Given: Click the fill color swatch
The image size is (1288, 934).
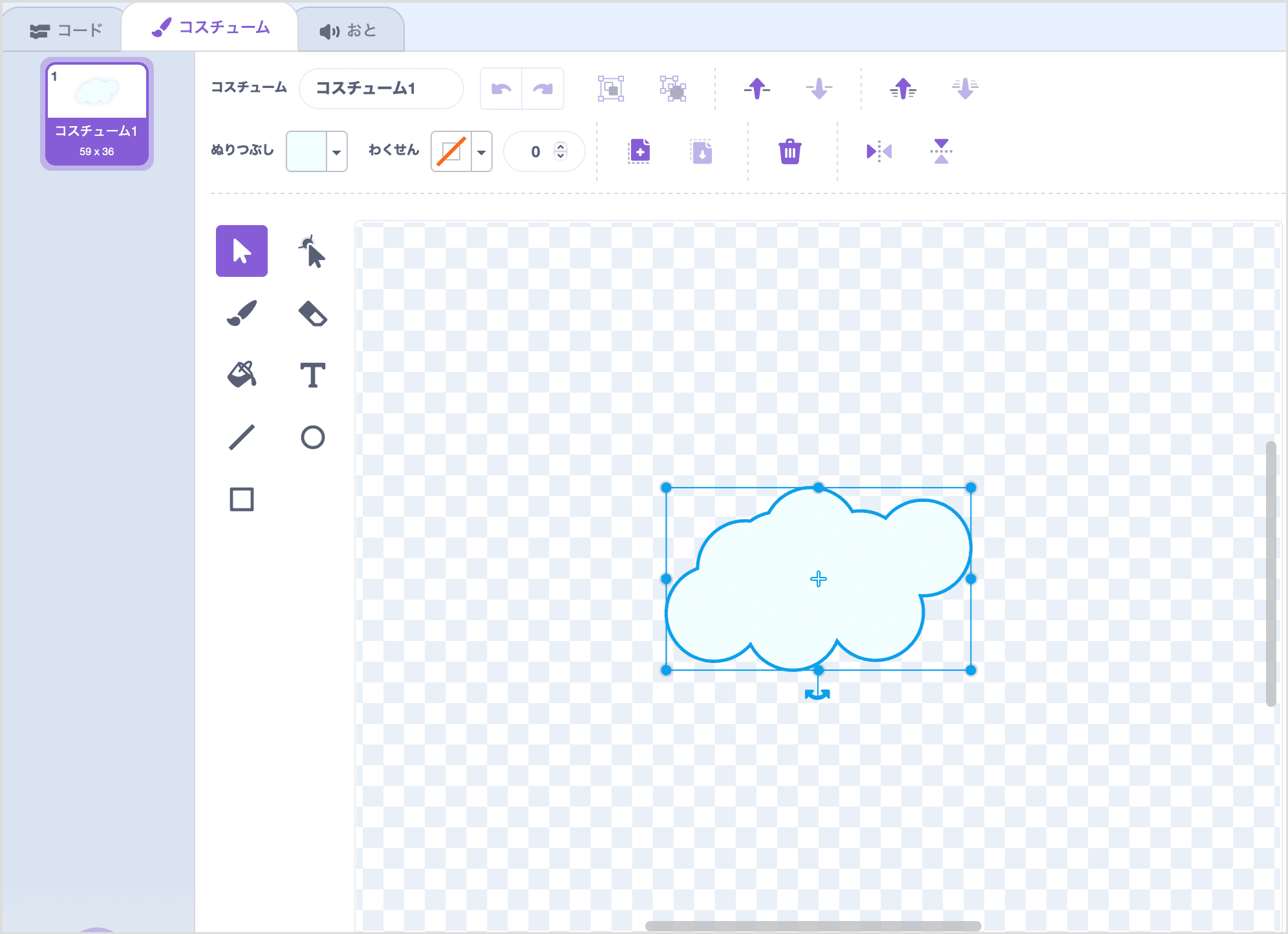Looking at the screenshot, I should (x=309, y=151).
